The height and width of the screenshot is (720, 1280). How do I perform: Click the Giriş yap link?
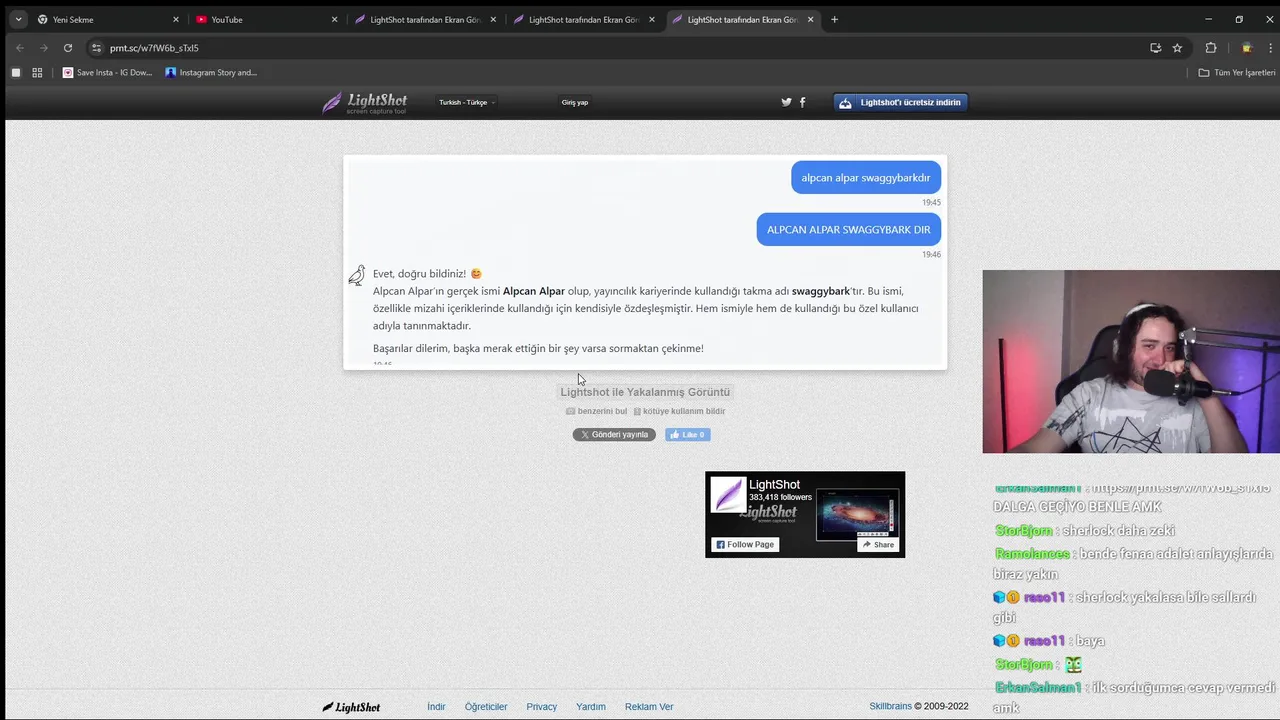tap(575, 102)
